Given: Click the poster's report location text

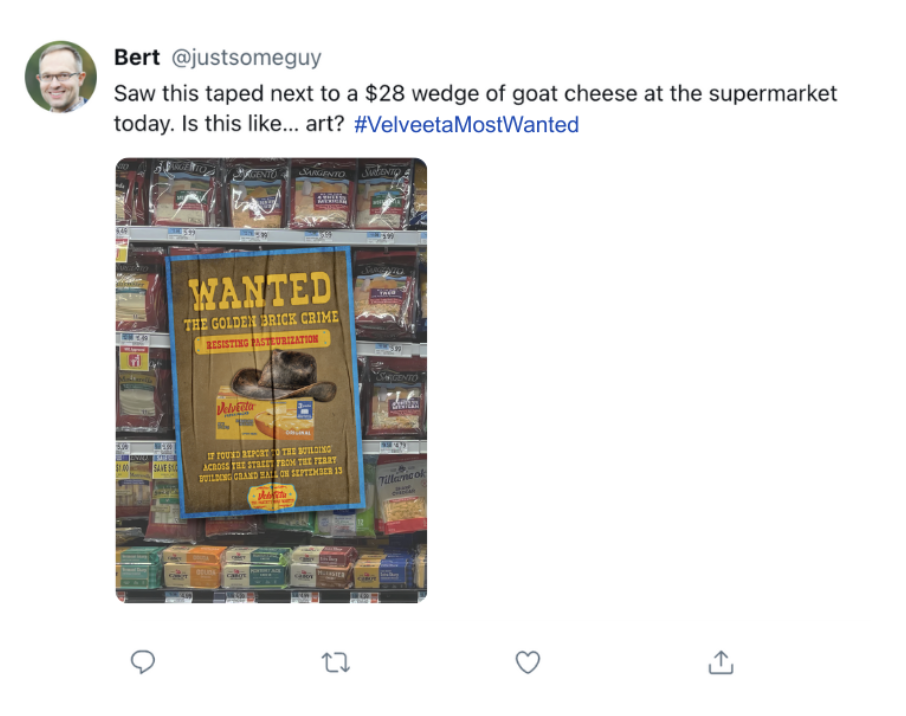Looking at the screenshot, I should [270, 463].
